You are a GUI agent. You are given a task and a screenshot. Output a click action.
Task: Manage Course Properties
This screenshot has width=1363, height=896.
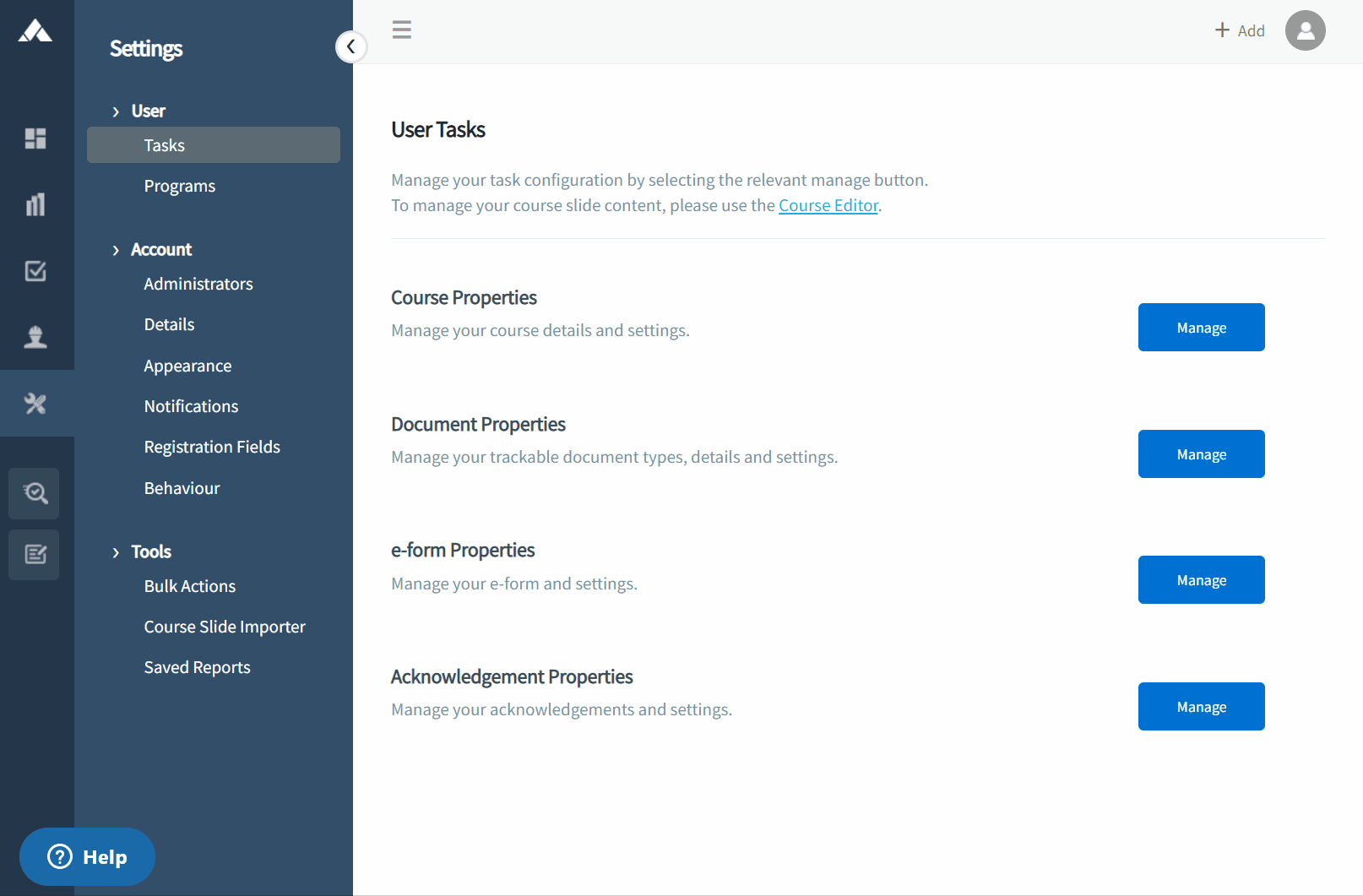[1201, 328]
